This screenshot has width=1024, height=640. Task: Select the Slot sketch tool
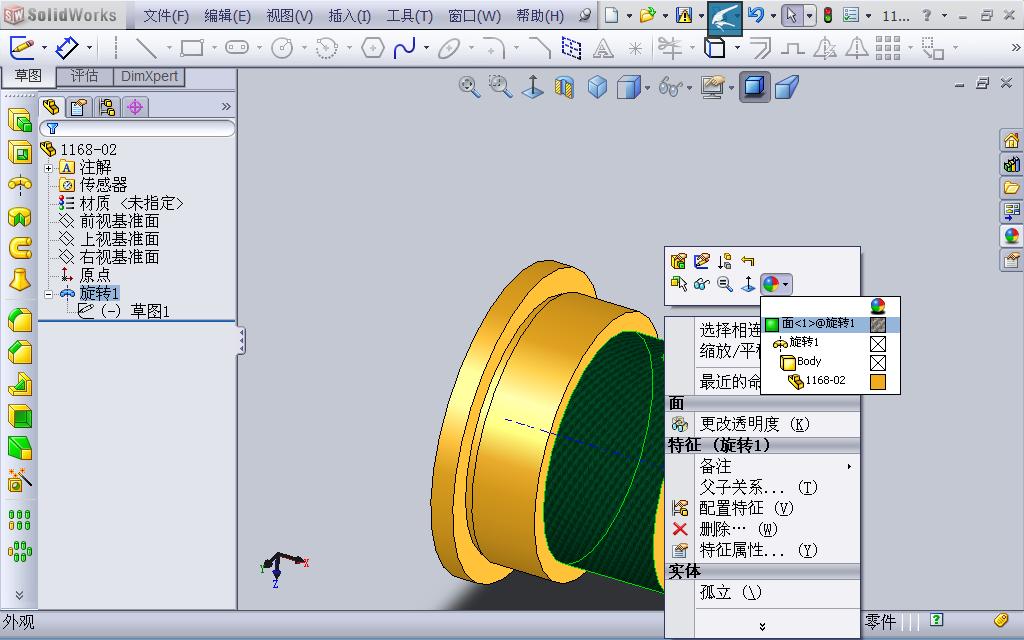(x=237, y=48)
